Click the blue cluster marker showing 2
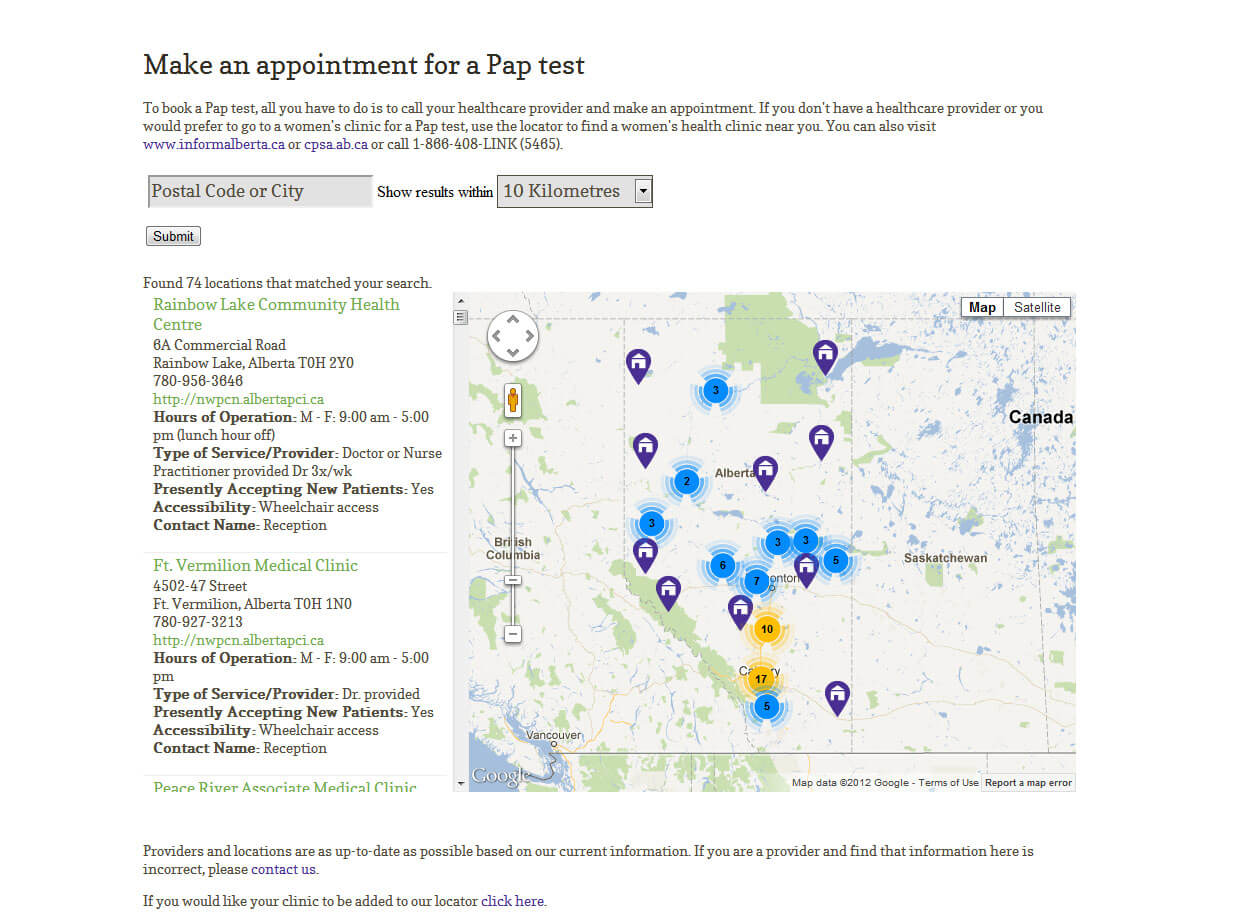 click(x=686, y=481)
